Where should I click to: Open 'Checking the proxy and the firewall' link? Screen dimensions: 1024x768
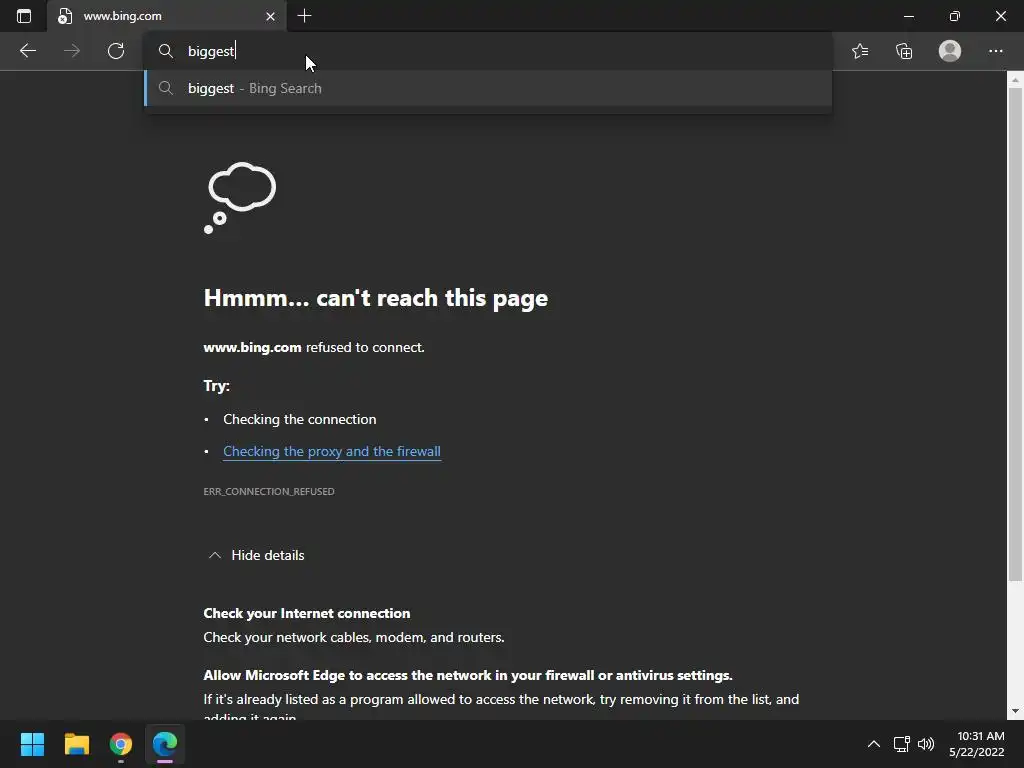pos(332,451)
